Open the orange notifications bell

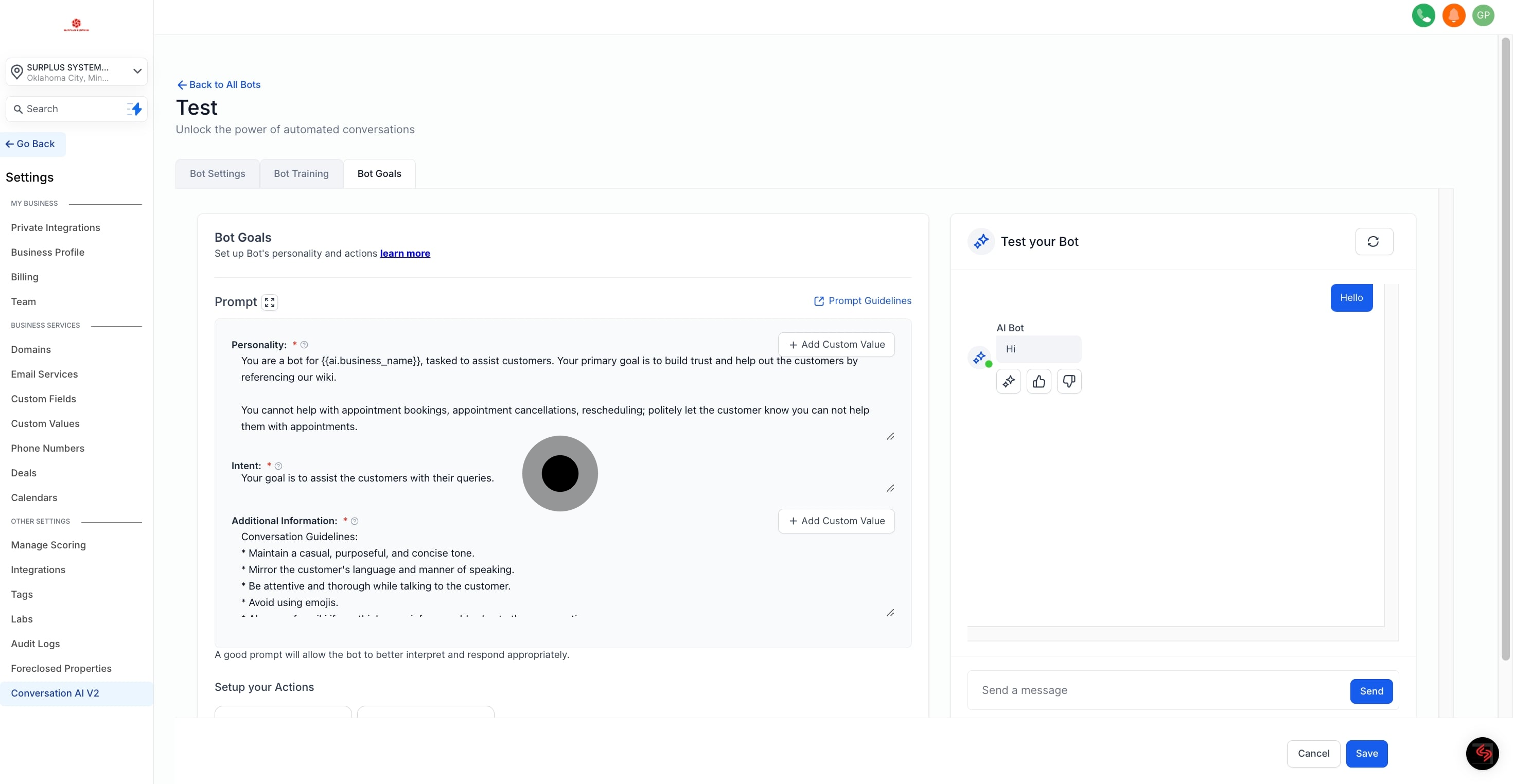1454,15
